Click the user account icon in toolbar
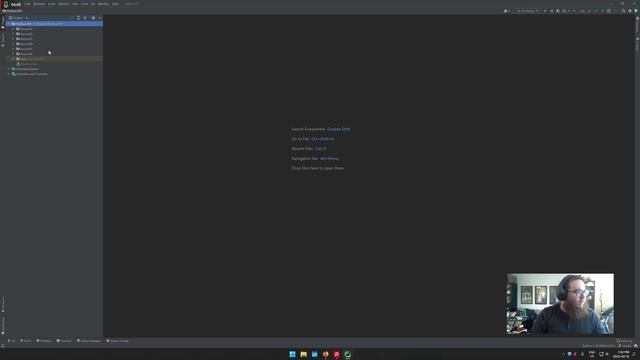The width and height of the screenshot is (640, 360). click(x=506, y=11)
